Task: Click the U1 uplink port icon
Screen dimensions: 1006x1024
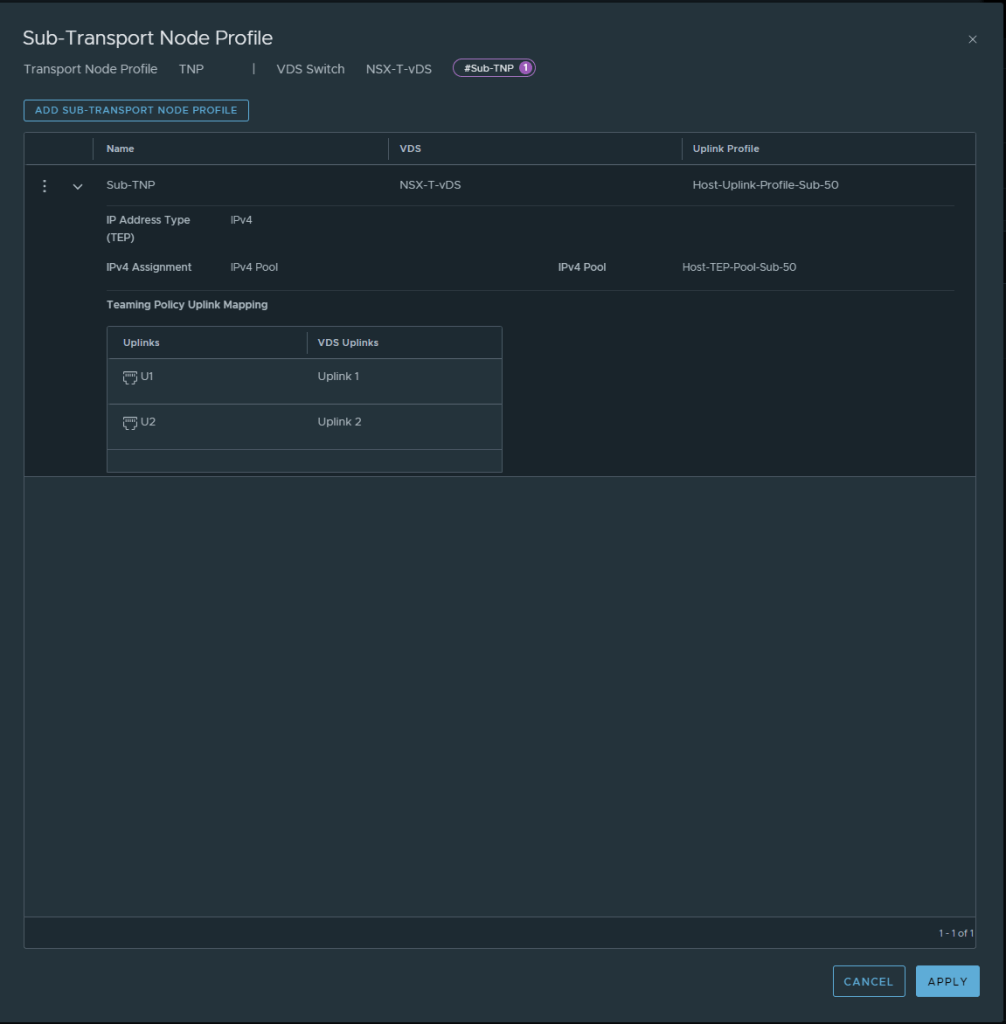Action: click(129, 377)
